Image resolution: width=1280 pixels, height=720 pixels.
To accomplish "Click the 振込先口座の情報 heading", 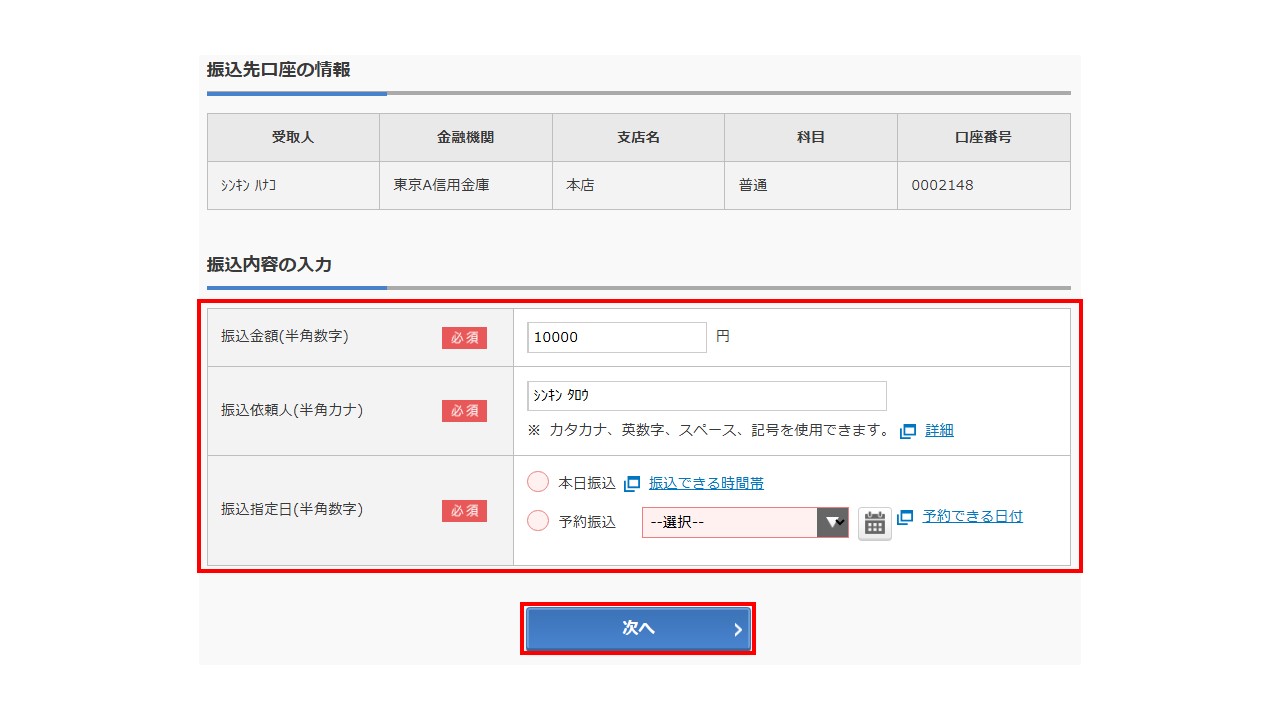I will tap(278, 69).
